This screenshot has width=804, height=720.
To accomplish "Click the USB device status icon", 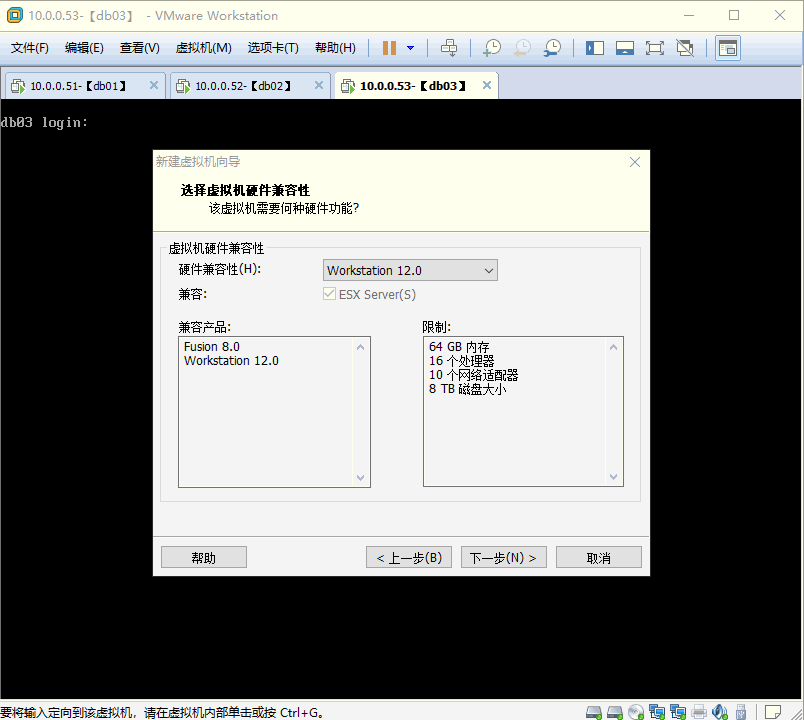I will 740,712.
